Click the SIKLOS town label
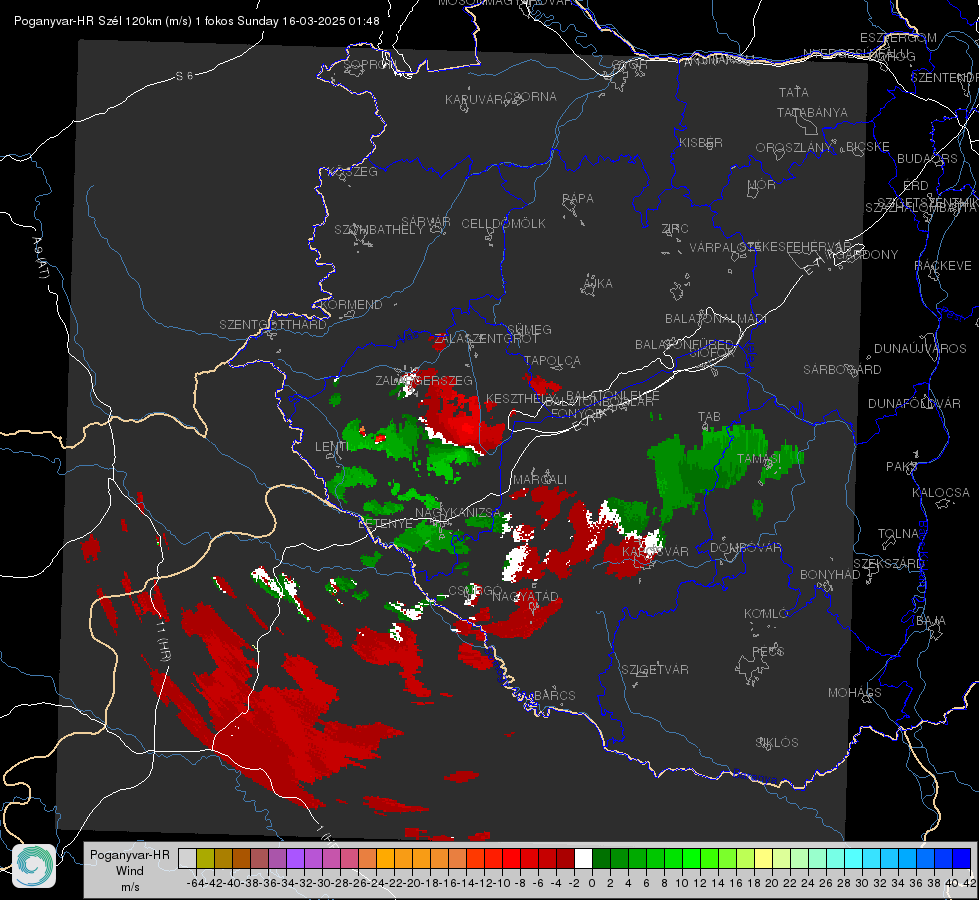This screenshot has width=979, height=900. [777, 743]
